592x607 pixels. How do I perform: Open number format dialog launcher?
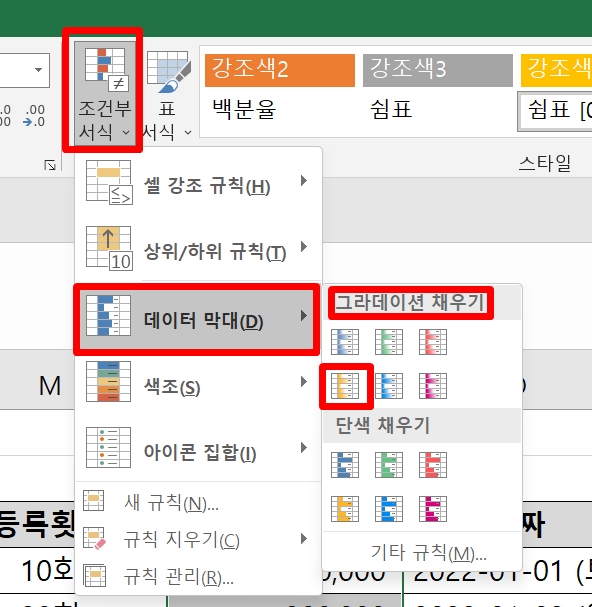click(x=50, y=165)
